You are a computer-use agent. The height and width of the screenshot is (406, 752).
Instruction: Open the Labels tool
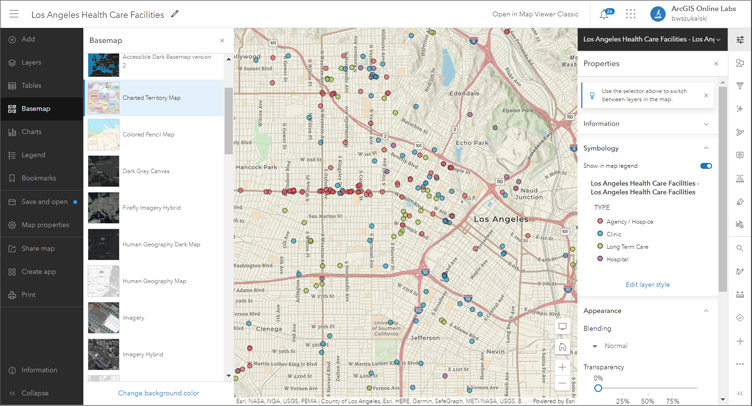740,201
